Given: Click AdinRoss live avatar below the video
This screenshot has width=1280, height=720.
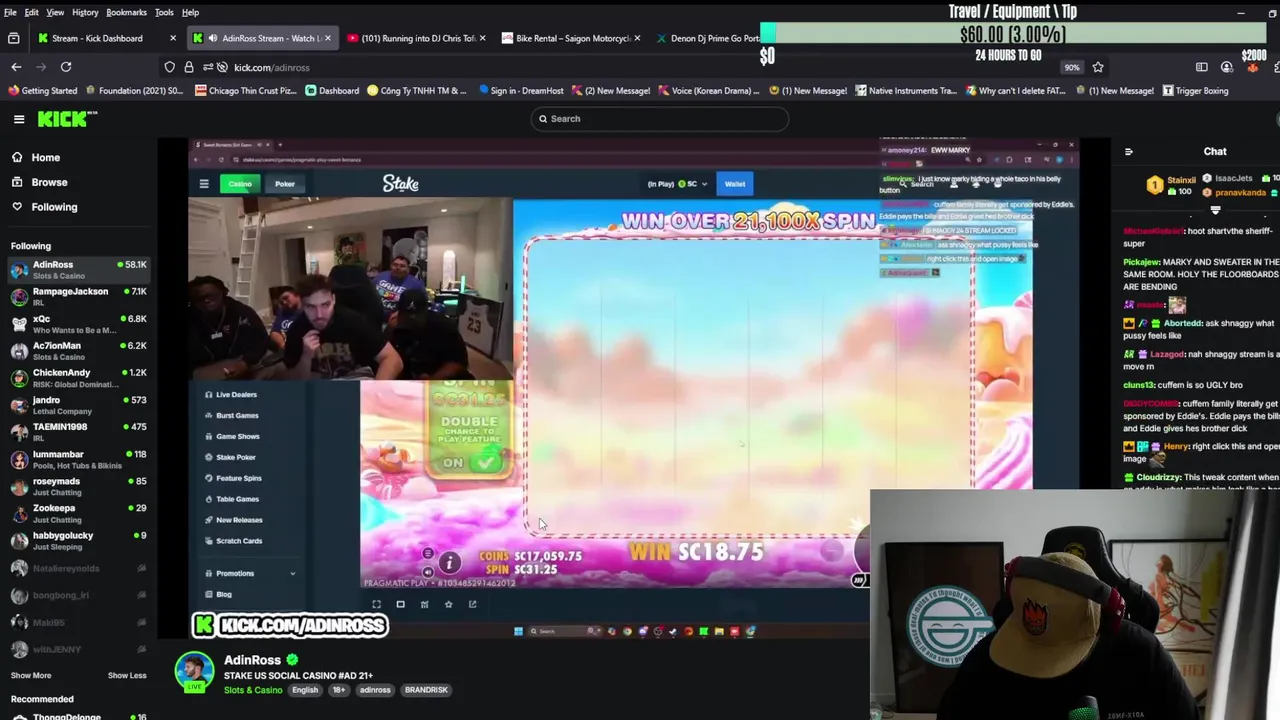Looking at the screenshot, I should (x=194, y=672).
